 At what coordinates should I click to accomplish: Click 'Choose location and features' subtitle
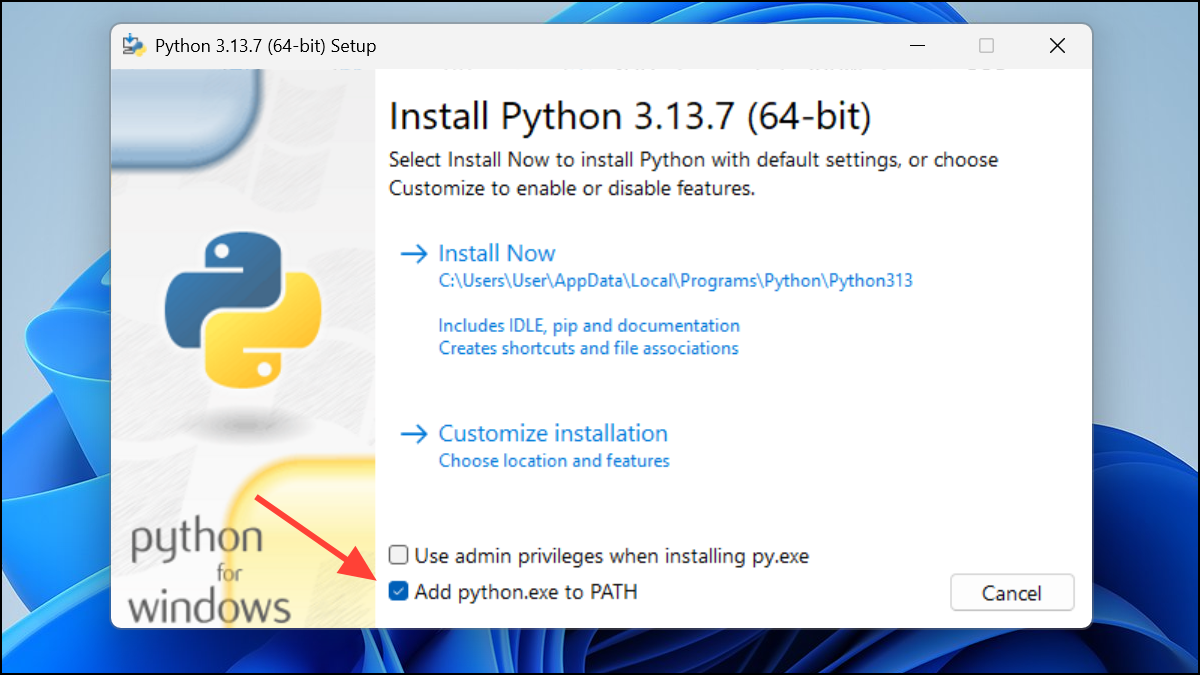[x=554, y=461]
